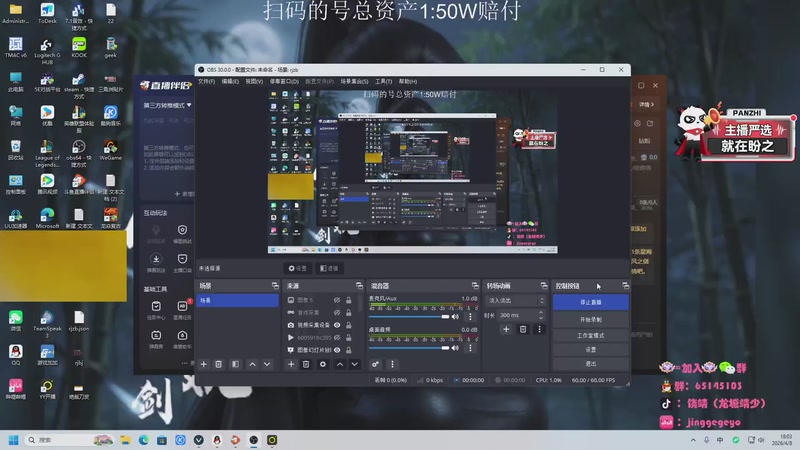Enable 工作室模式 studio mode
This screenshot has height=450, width=800.
(591, 335)
